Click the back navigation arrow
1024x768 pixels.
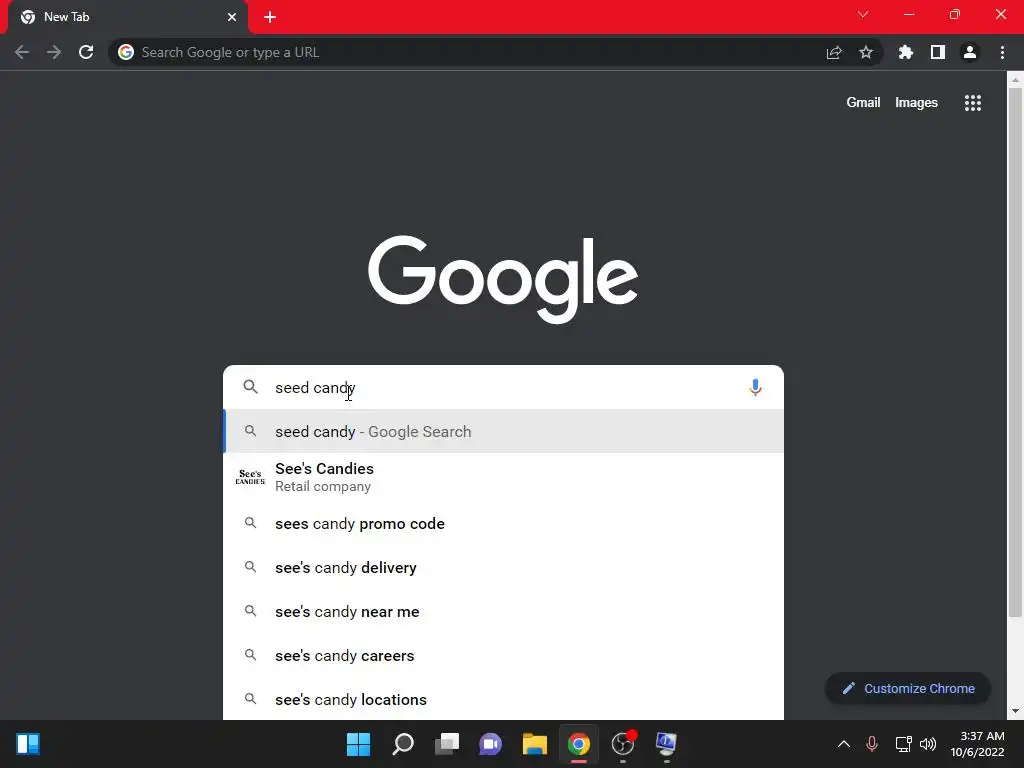[x=22, y=52]
